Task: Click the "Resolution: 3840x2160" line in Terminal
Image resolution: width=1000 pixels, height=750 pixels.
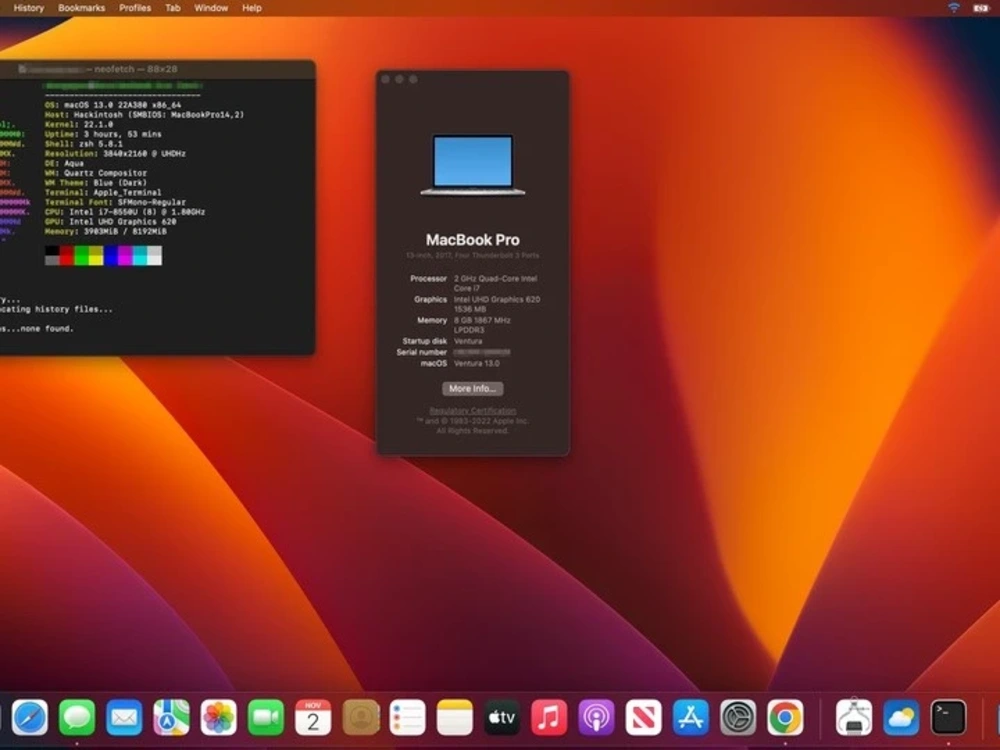Action: tap(115, 154)
